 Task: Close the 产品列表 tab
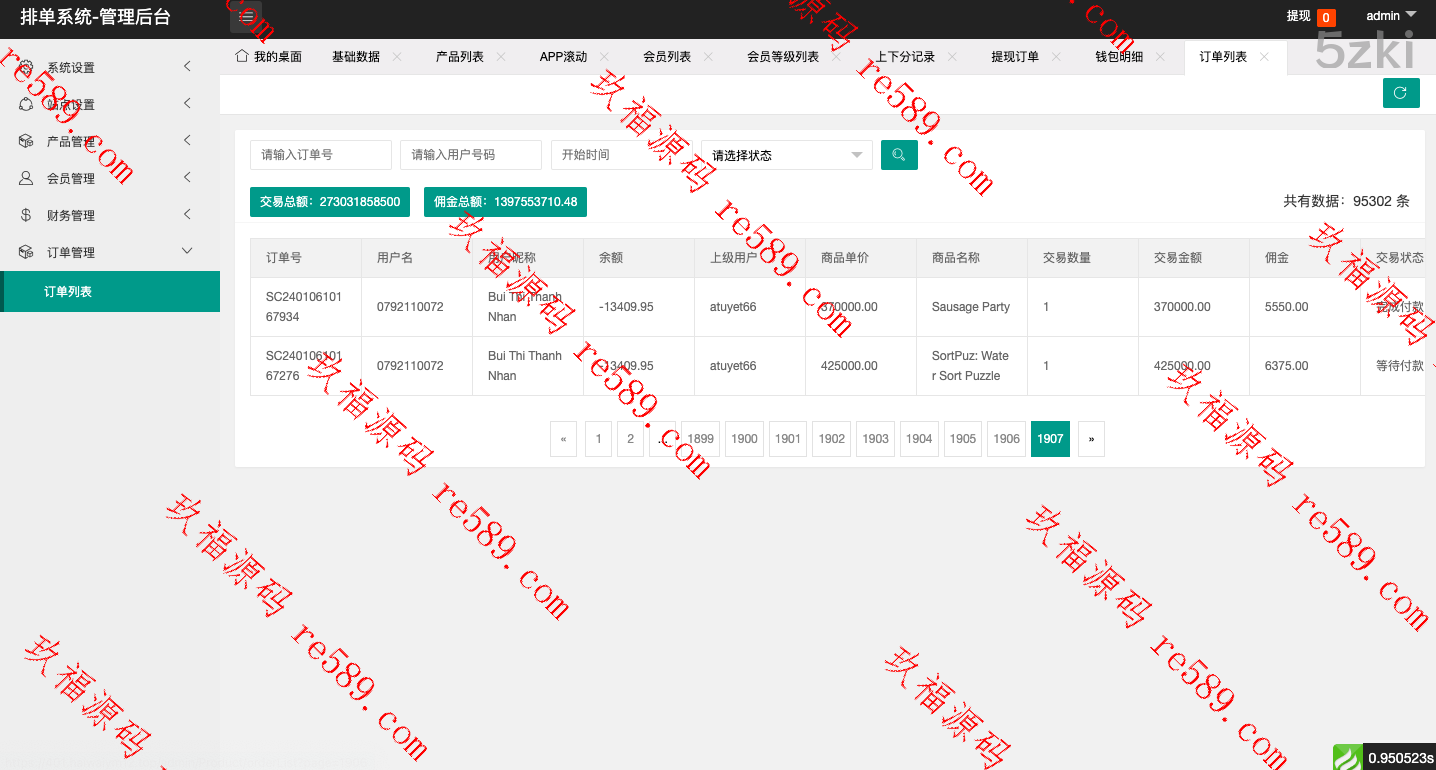501,57
